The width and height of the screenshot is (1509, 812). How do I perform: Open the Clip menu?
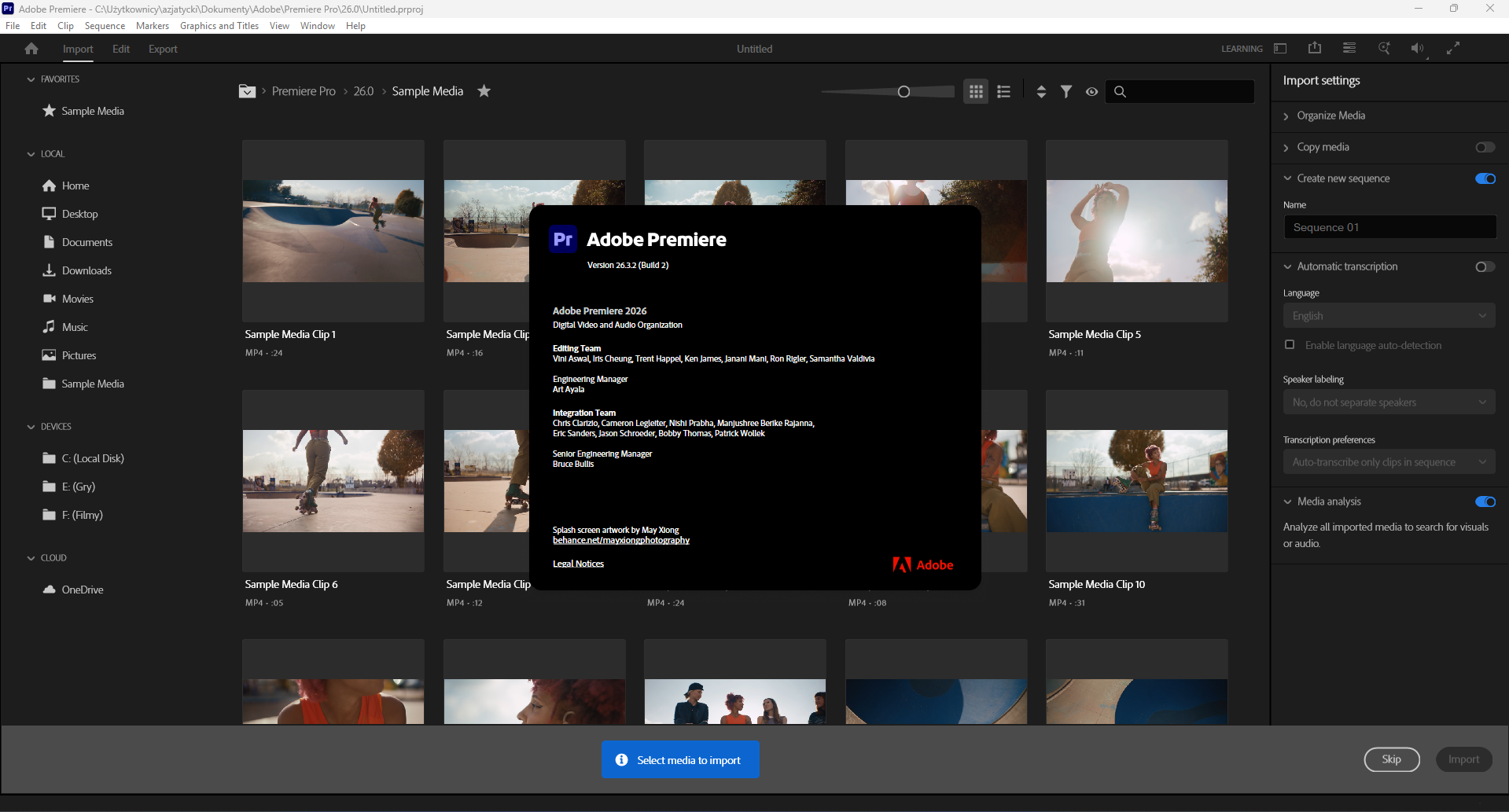pos(65,26)
